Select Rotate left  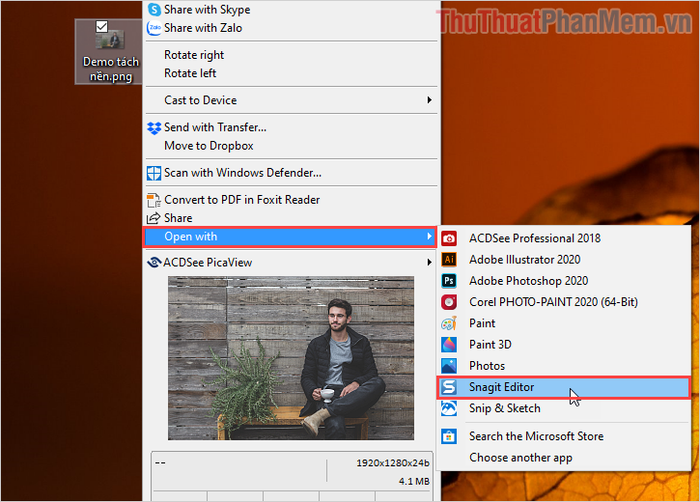[292, 73]
